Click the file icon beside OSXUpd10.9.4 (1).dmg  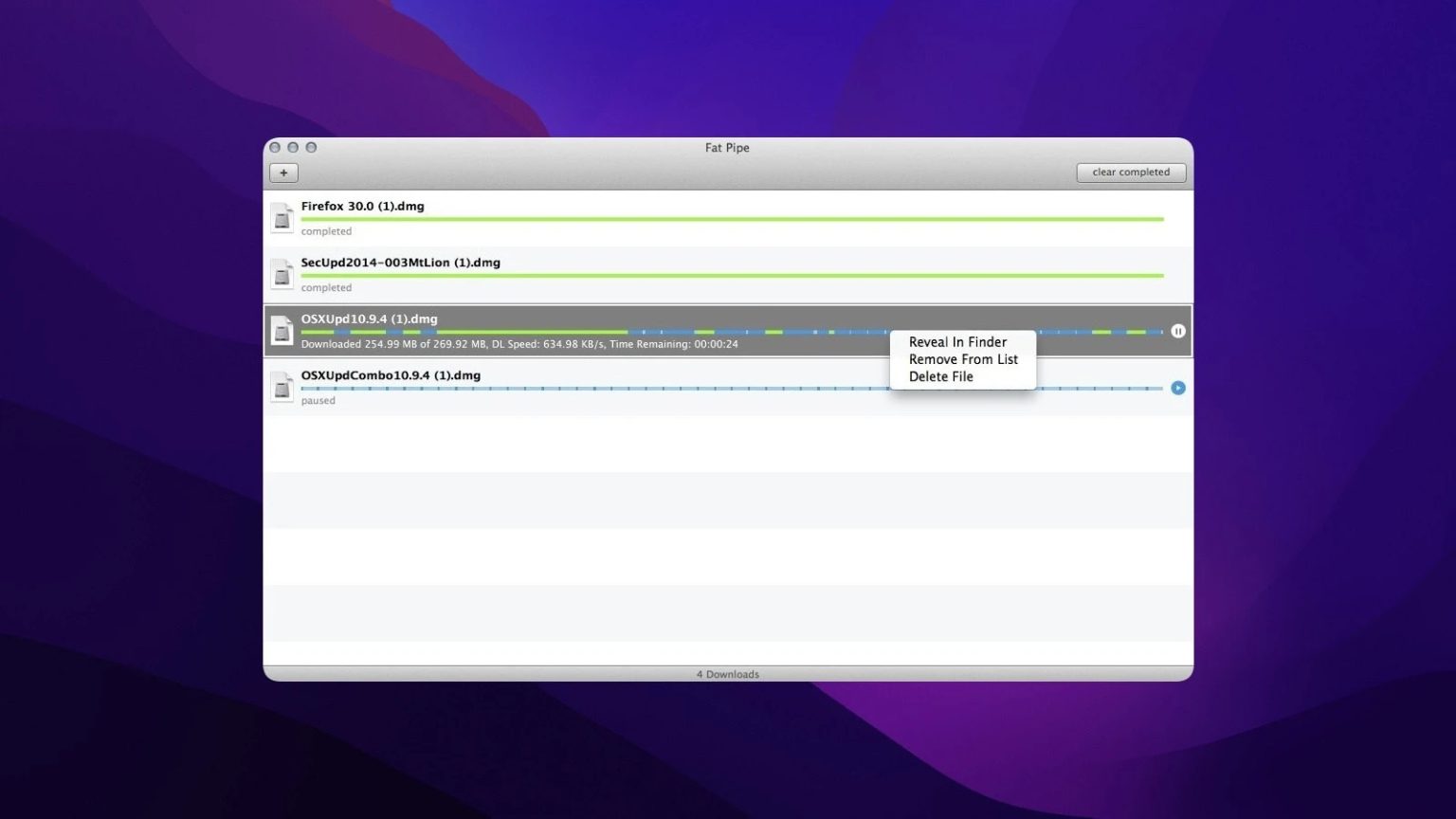pos(282,330)
